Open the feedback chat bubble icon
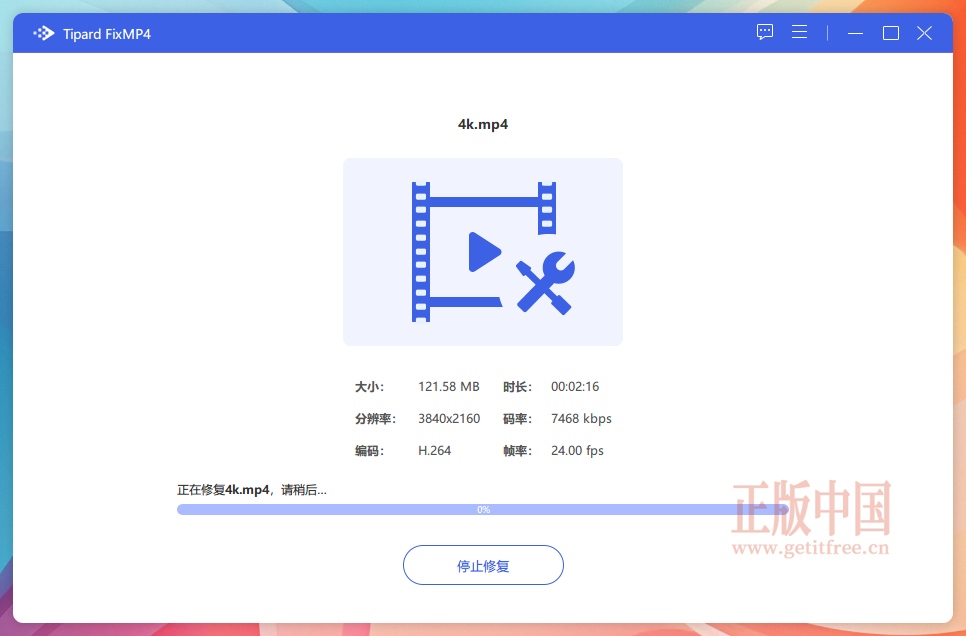The height and width of the screenshot is (636, 966). pyautogui.click(x=765, y=32)
